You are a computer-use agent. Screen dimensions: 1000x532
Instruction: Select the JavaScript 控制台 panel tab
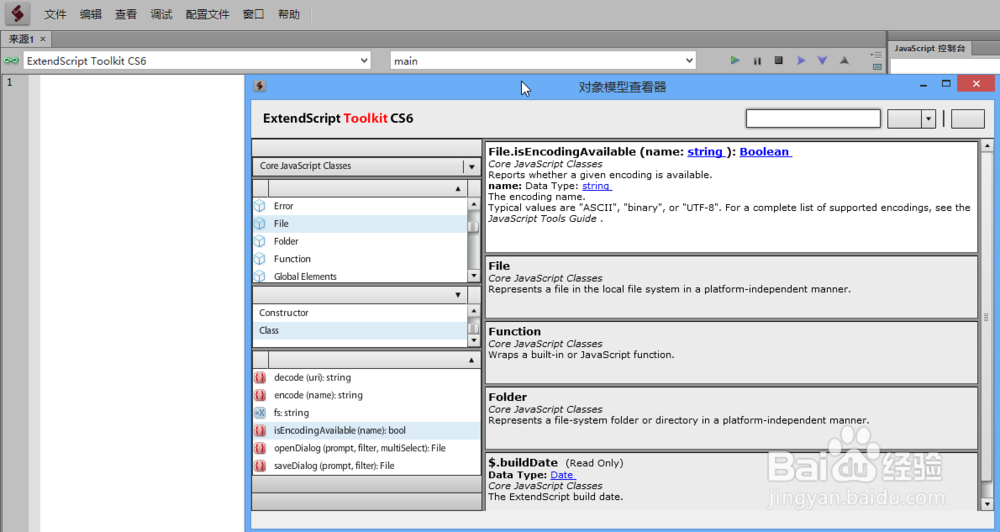[930, 48]
